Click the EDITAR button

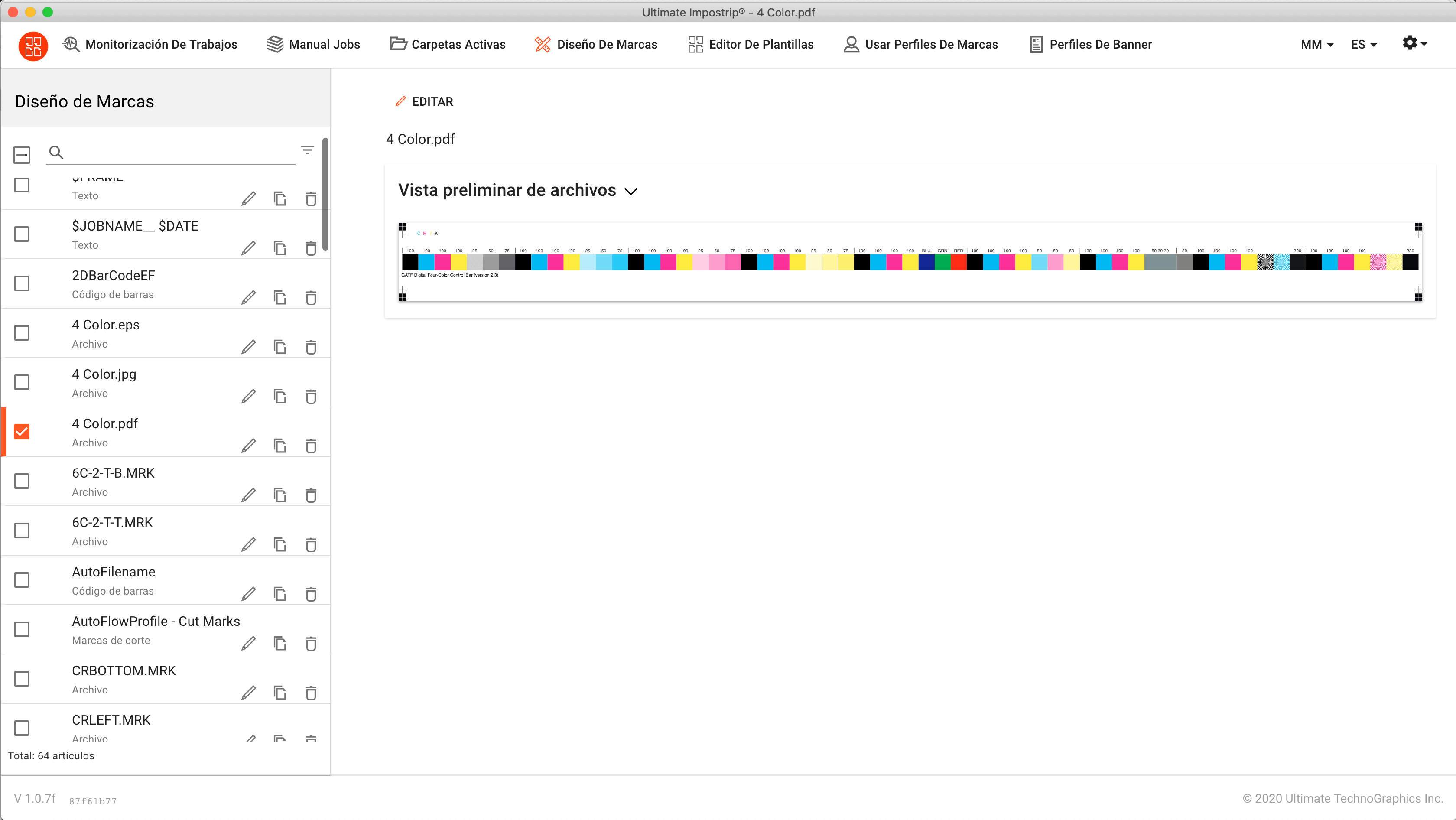(425, 102)
